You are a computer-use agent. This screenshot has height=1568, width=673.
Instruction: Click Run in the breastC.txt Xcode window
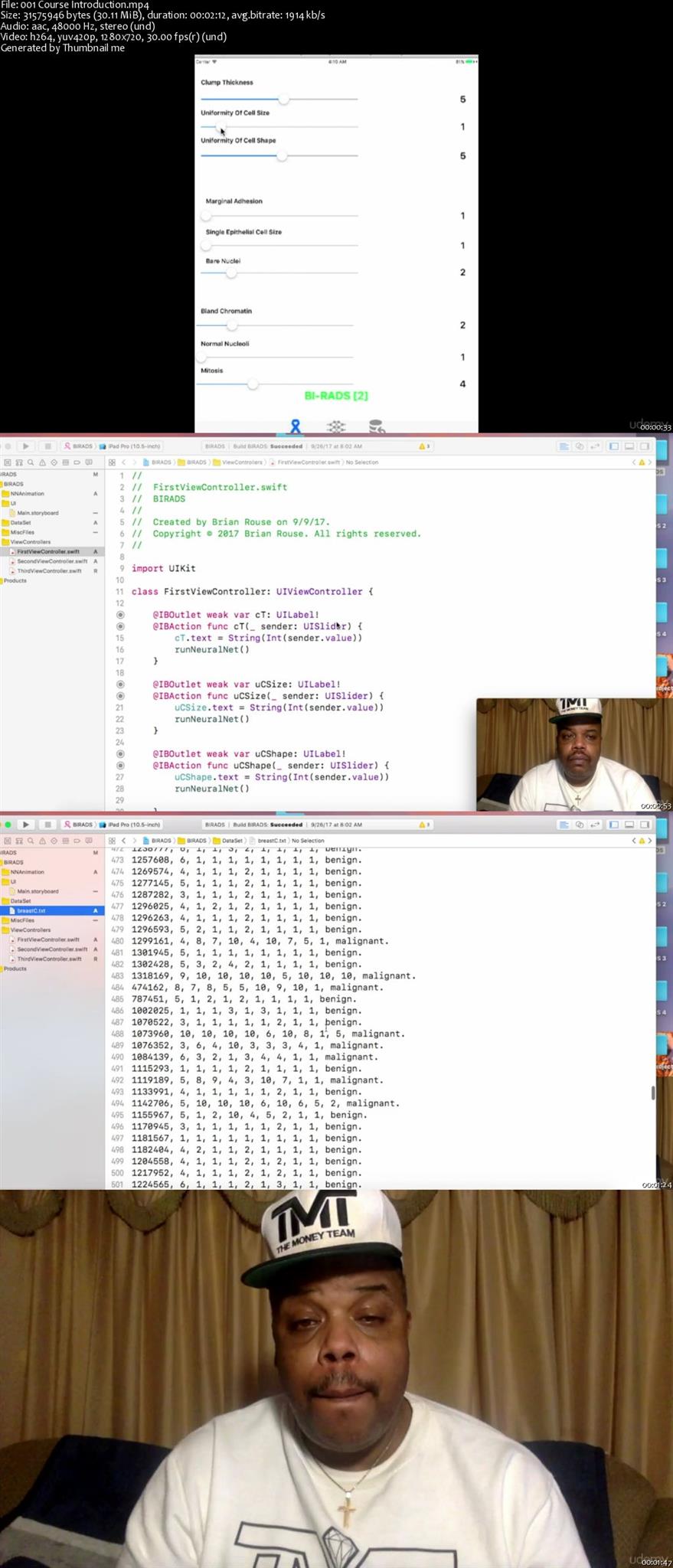(25, 825)
